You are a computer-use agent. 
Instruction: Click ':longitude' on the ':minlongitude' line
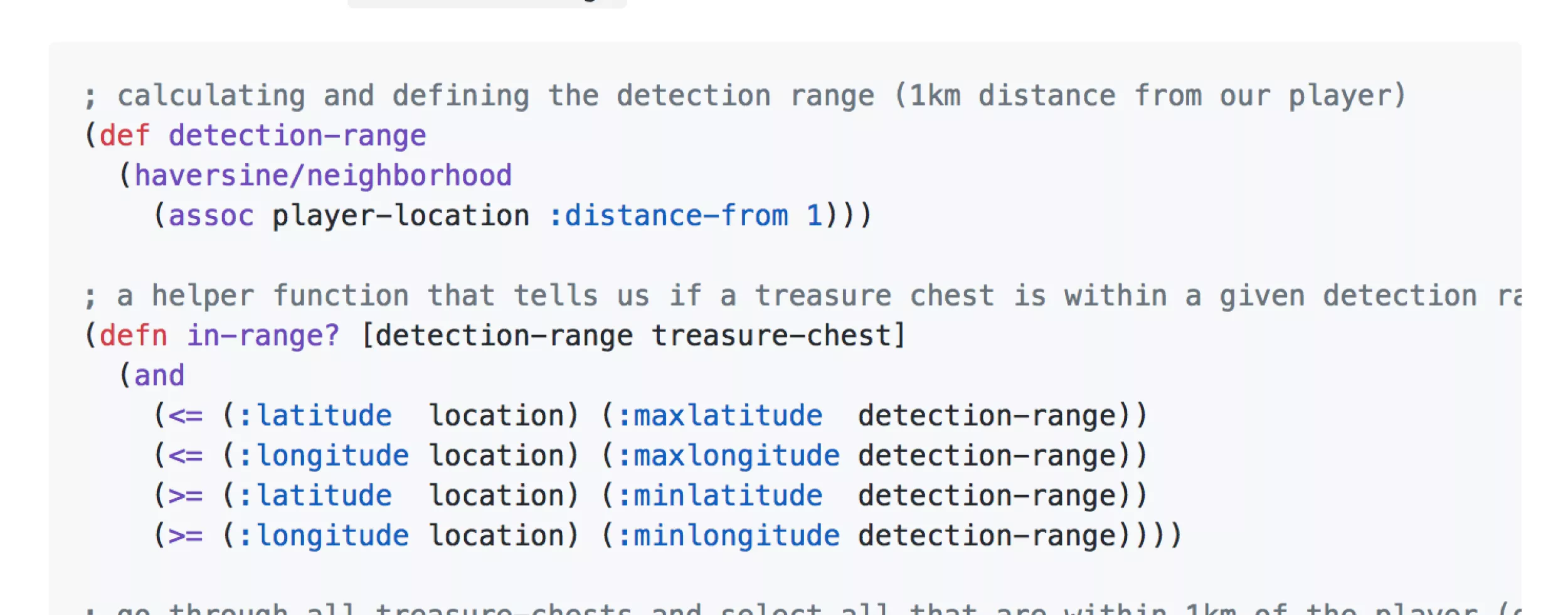pyautogui.click(x=324, y=536)
